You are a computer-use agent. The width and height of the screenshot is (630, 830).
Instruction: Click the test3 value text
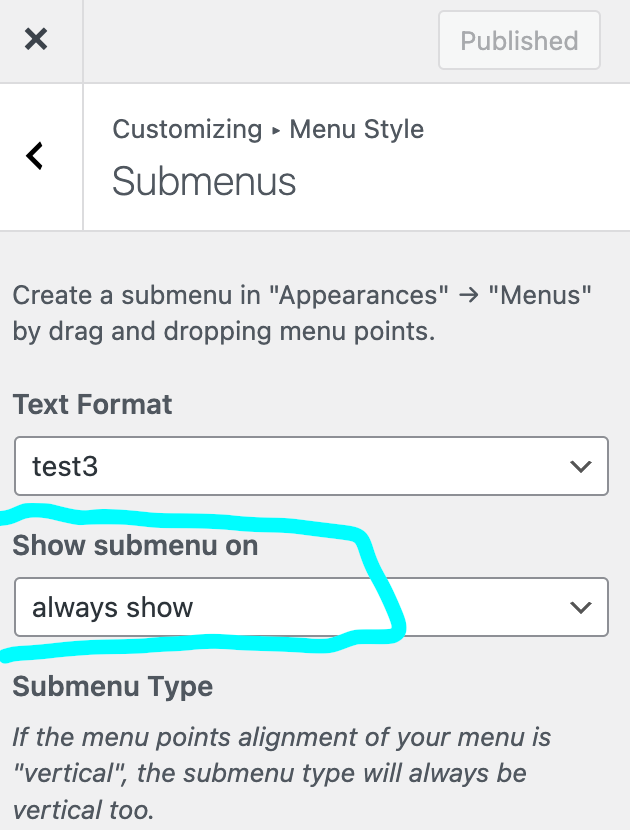[x=65, y=466]
